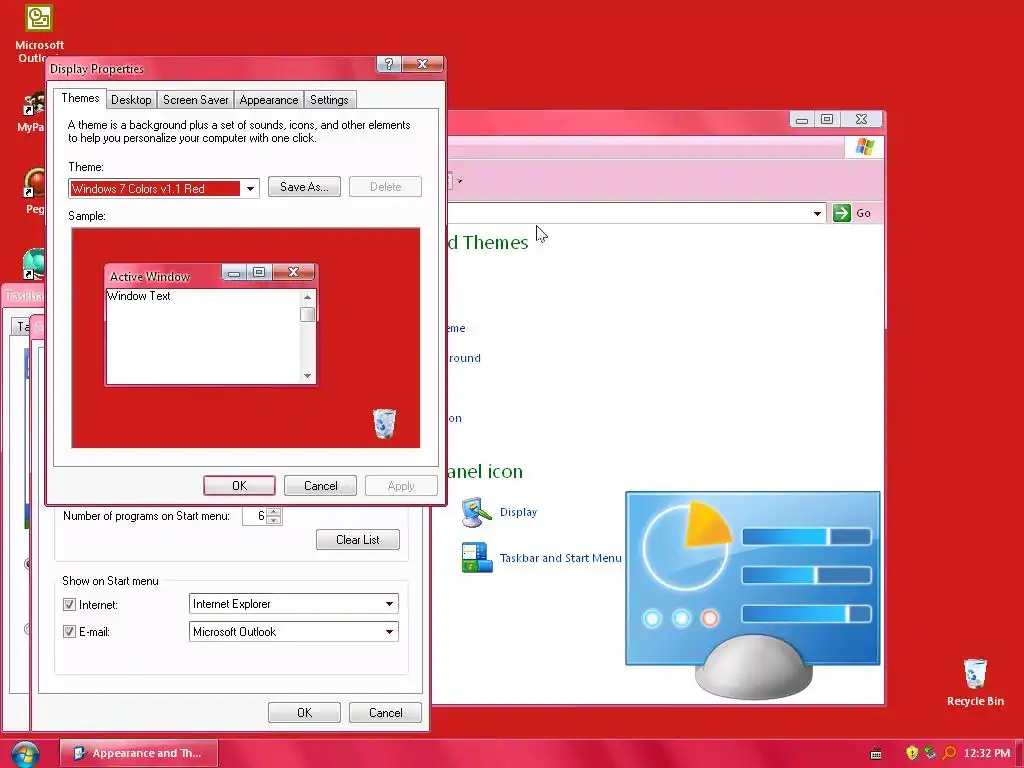Click Cancel in Customize Start Menu dialog

click(x=385, y=712)
